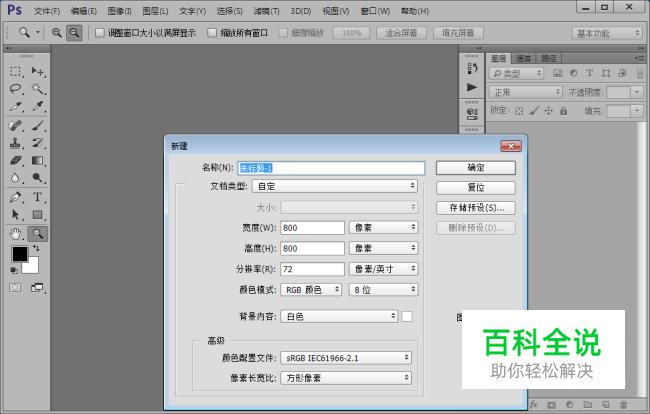Click the white background color swatch in toolbox
Image resolution: width=650 pixels, height=414 pixels.
pyautogui.click(x=33, y=267)
